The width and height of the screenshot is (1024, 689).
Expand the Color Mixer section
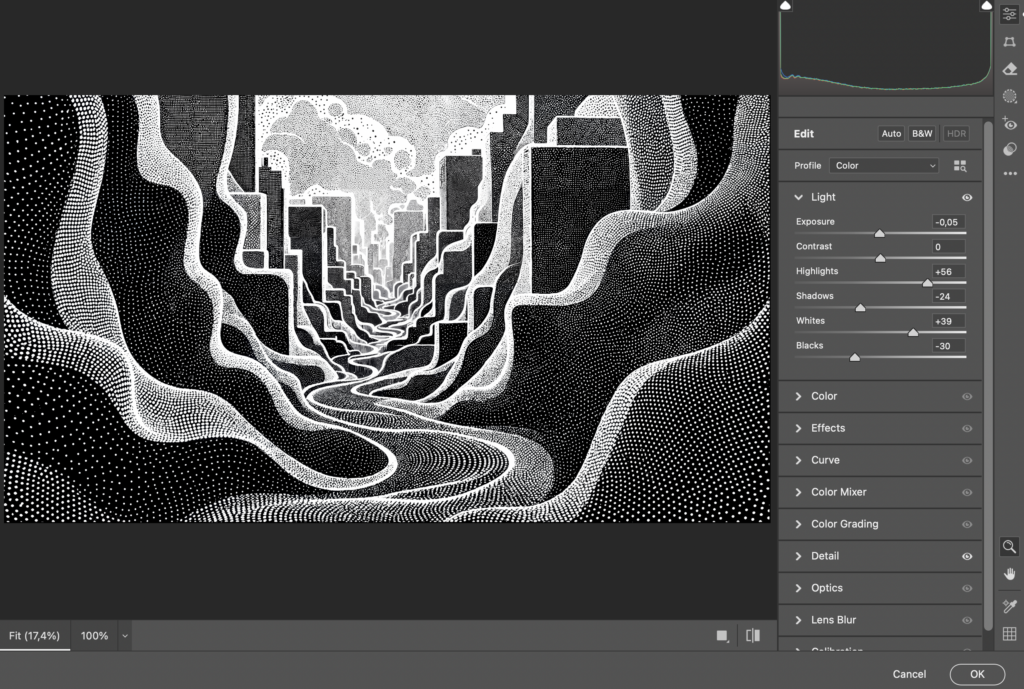tap(838, 492)
